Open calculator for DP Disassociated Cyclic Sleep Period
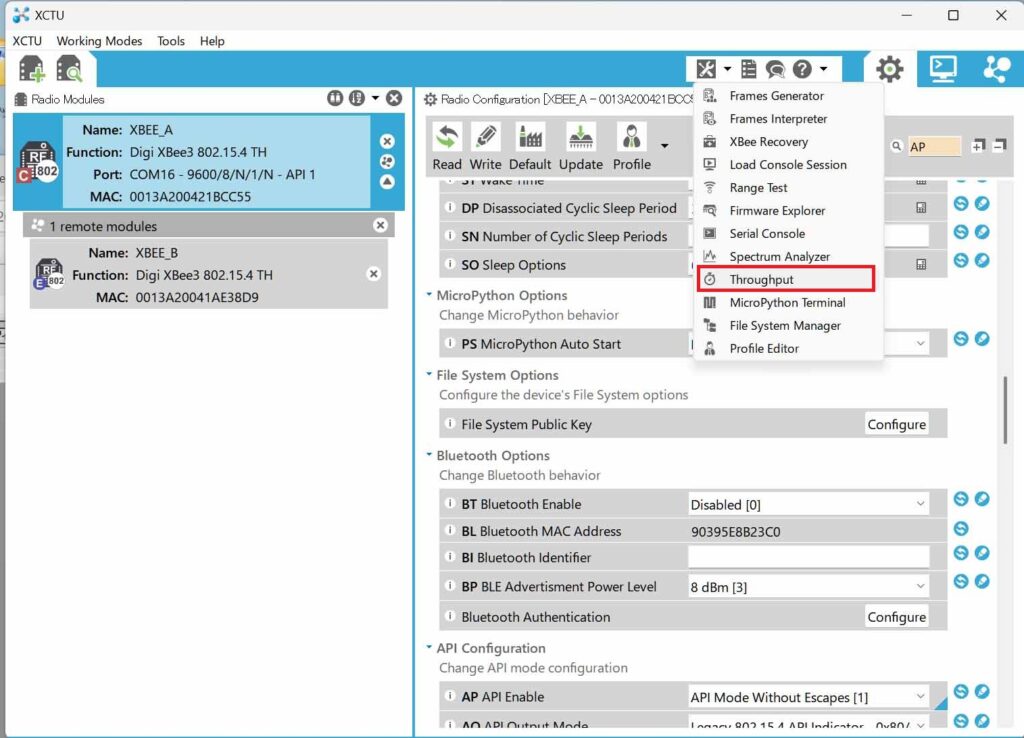1024x738 pixels. click(x=921, y=208)
